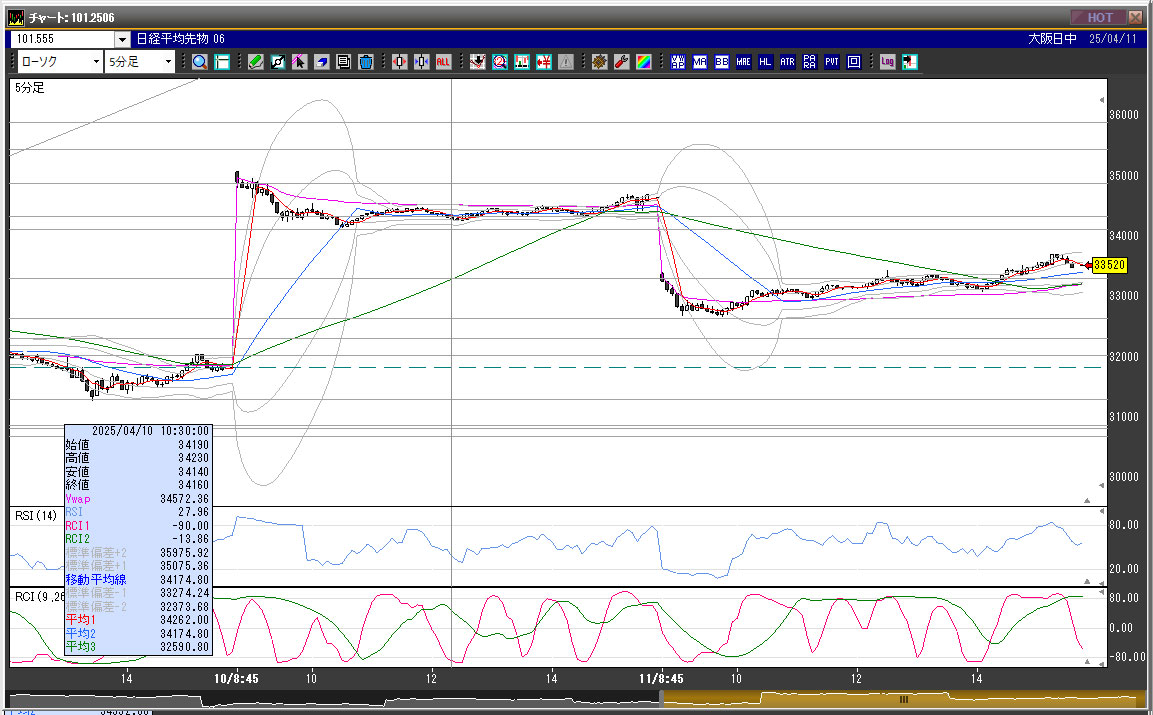Click the blue trash can delete icon
The height and width of the screenshot is (715, 1153).
pyautogui.click(x=365, y=62)
